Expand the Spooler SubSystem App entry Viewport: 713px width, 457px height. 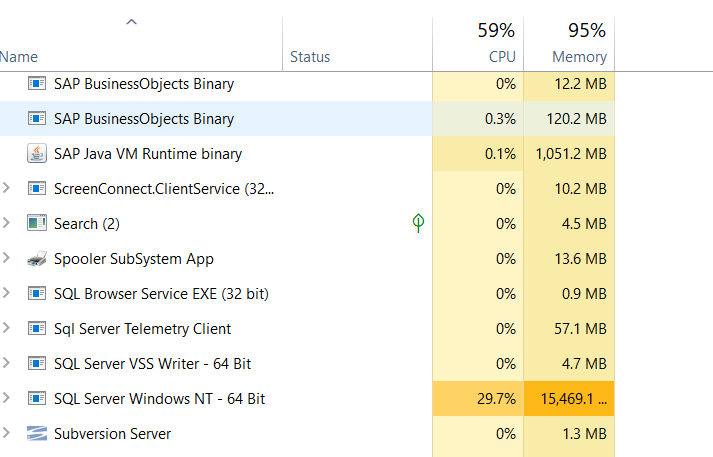pyautogui.click(x=7, y=258)
